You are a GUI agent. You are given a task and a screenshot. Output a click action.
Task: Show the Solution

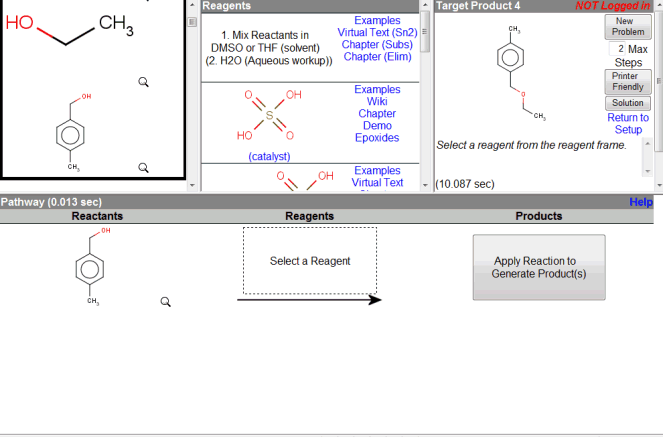click(628, 103)
